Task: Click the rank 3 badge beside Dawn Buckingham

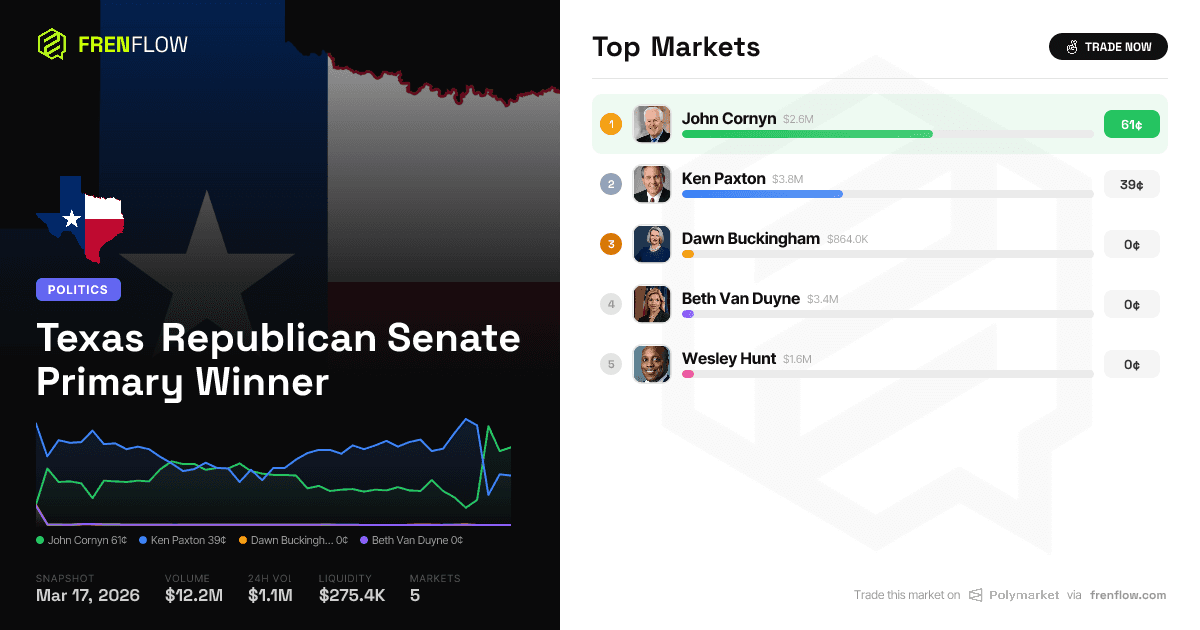Action: pos(611,244)
